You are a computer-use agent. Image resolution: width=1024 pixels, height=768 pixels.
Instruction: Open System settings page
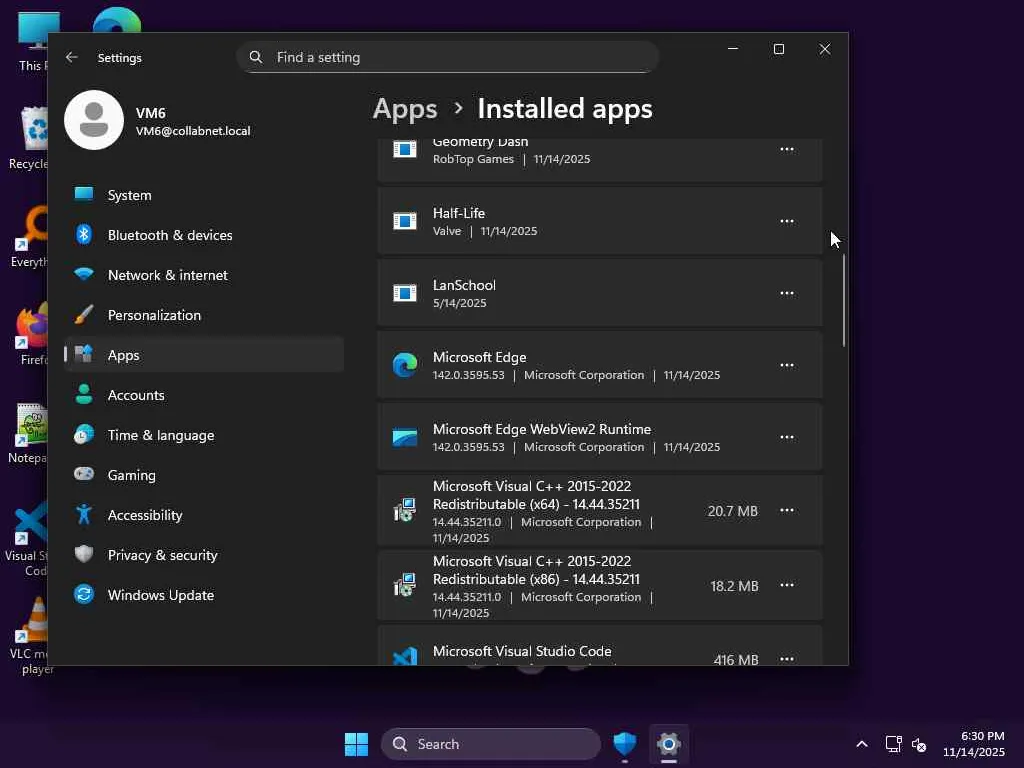pos(204,195)
